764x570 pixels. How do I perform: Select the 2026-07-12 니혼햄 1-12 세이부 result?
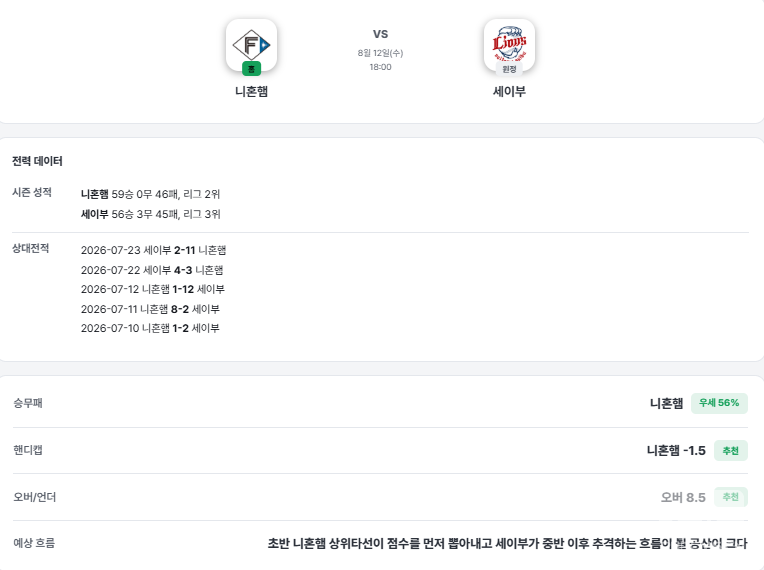[153, 289]
